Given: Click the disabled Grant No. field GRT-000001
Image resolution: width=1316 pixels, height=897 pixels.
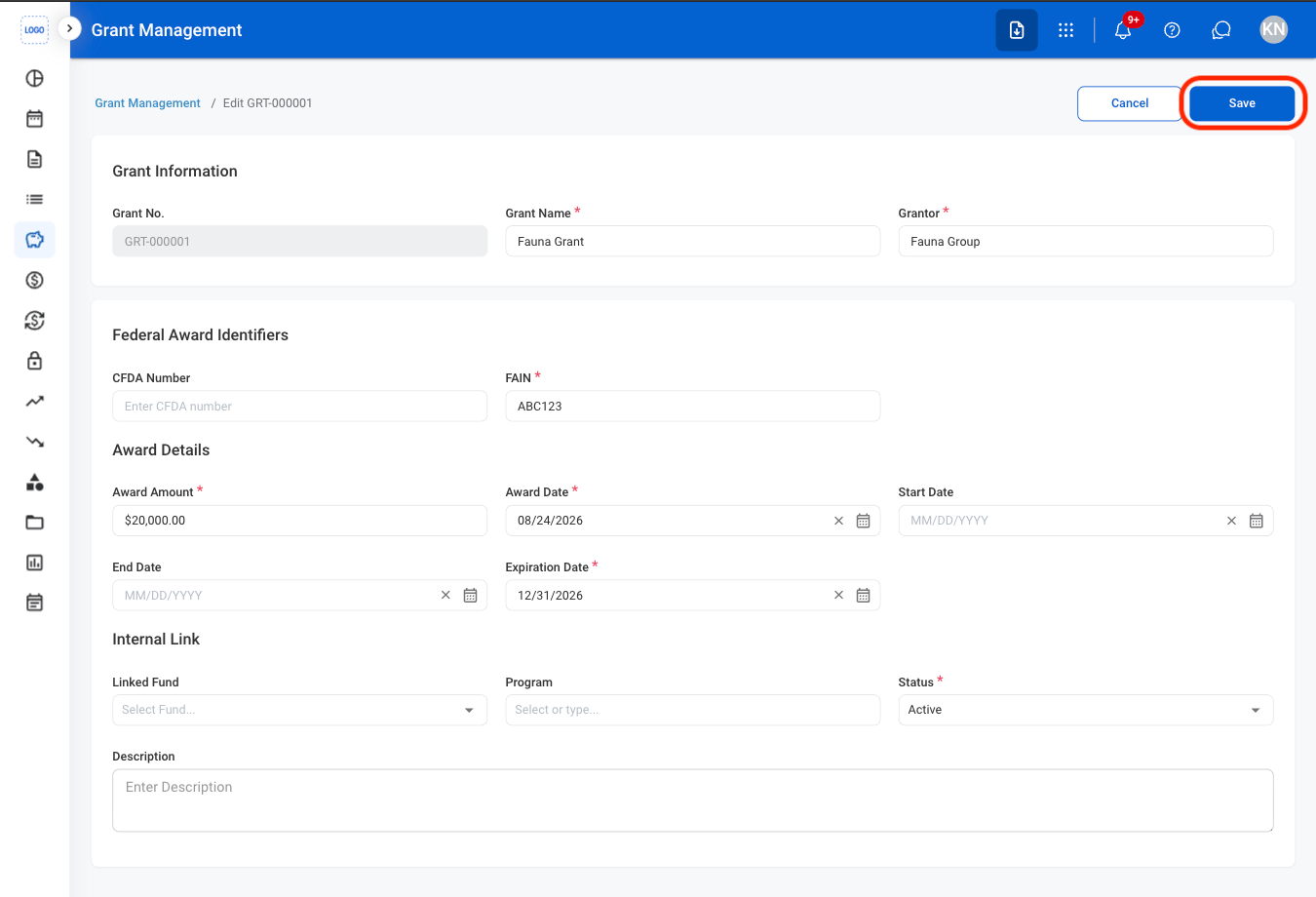Looking at the screenshot, I should [x=299, y=242].
